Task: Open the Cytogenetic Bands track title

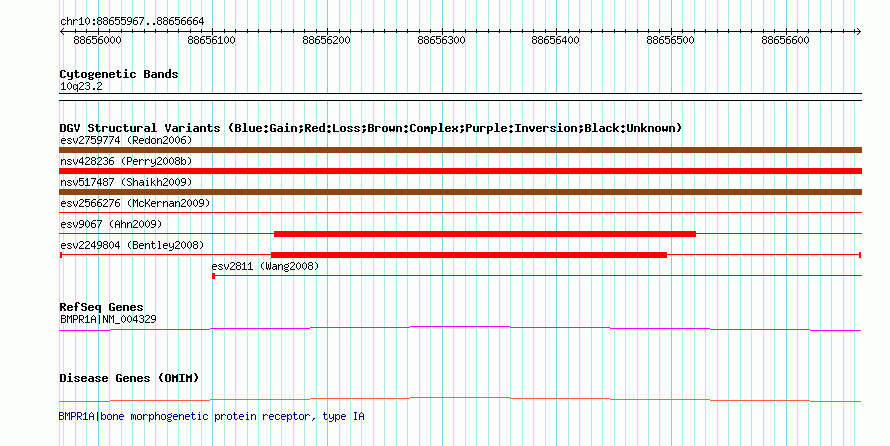Action: click(x=119, y=74)
